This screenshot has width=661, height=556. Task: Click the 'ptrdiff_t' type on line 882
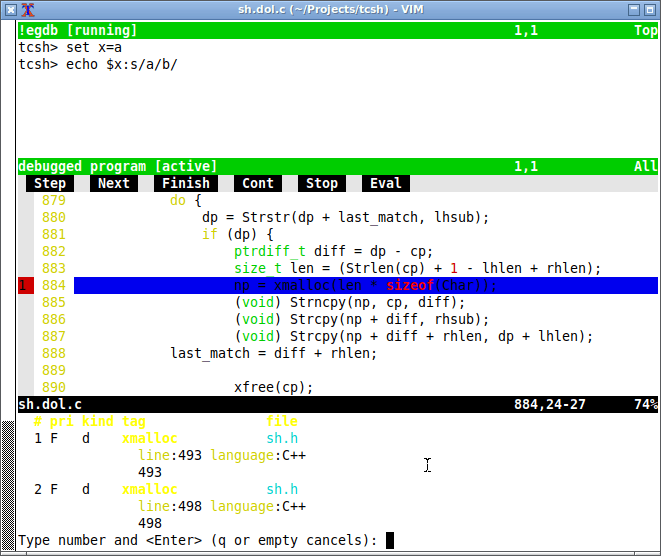(270, 252)
